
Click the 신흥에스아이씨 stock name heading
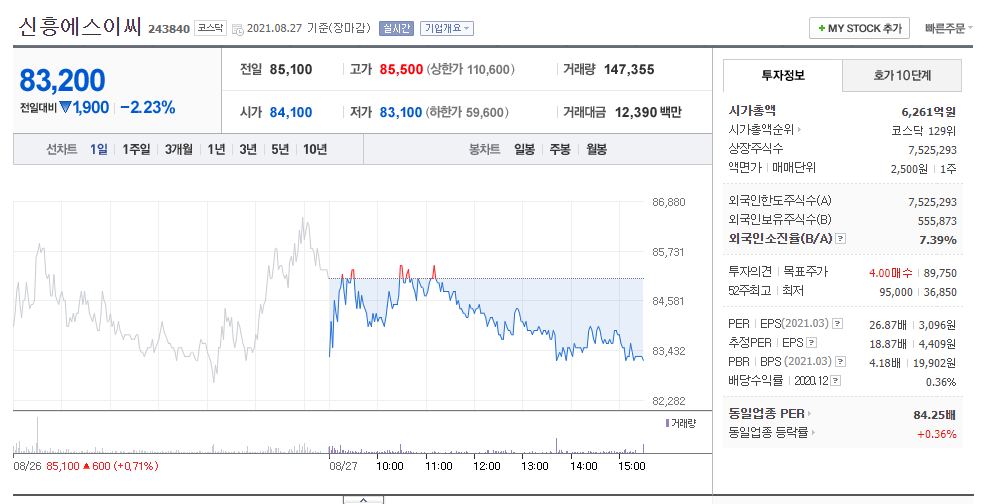80,27
